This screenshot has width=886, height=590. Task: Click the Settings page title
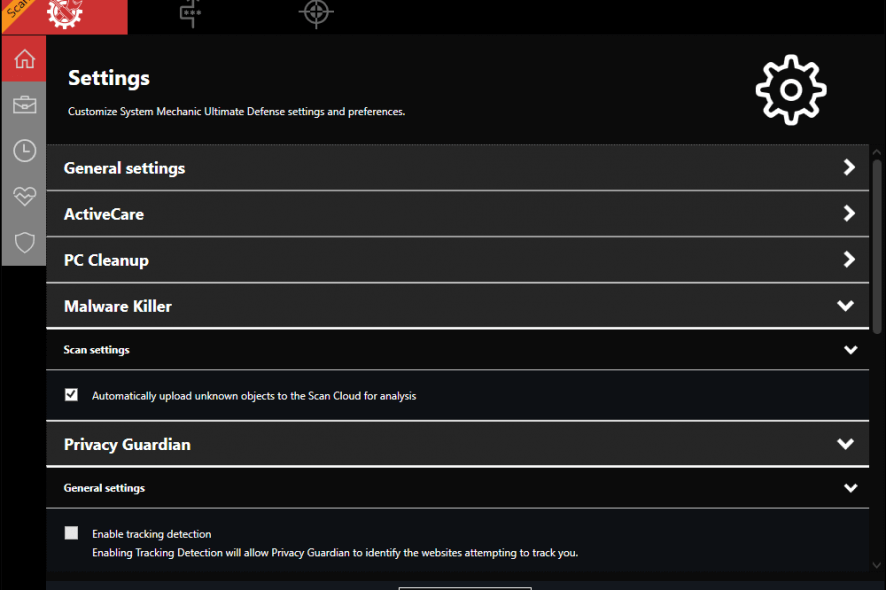pos(109,78)
